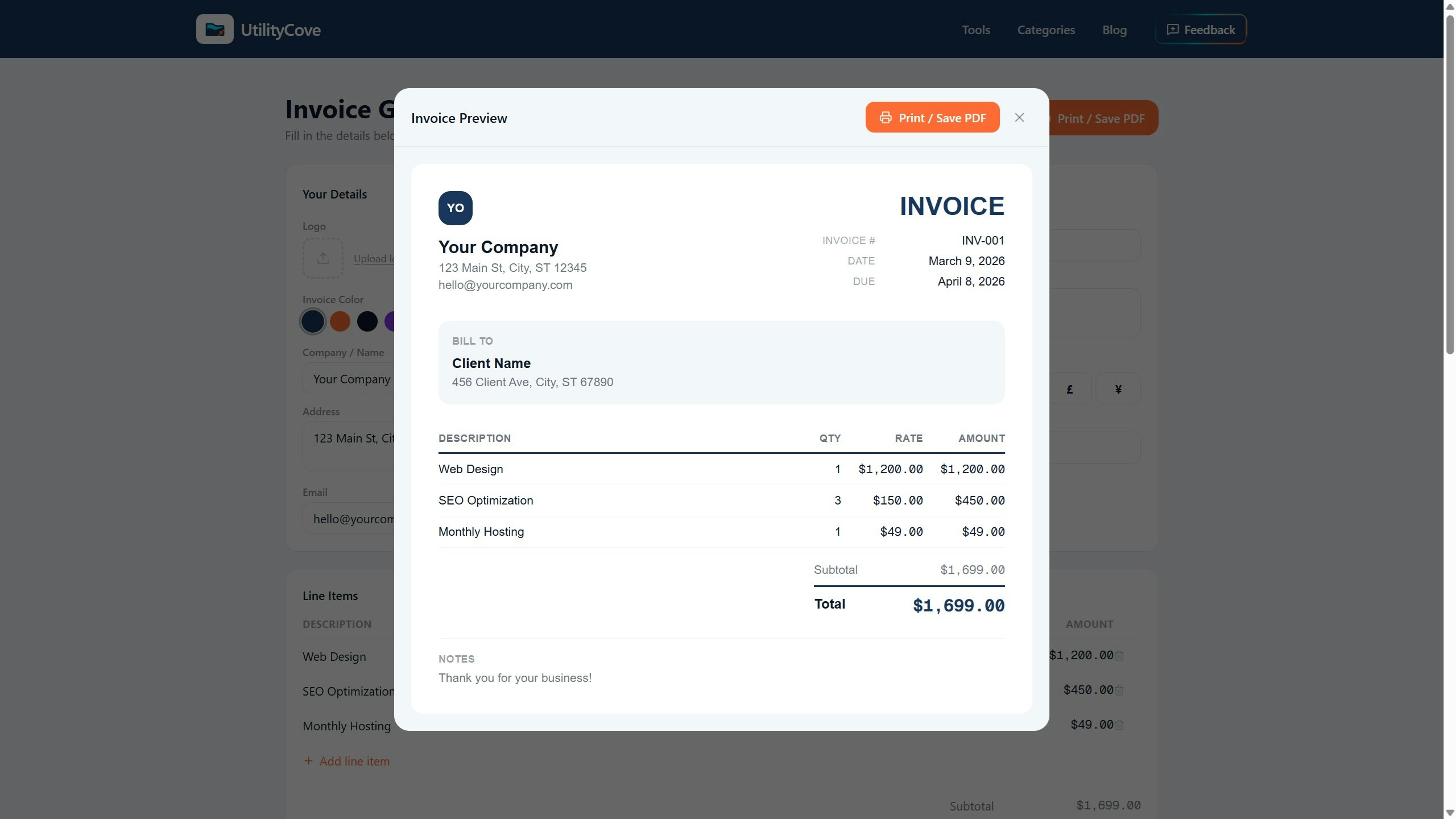Open the Categories menu
Viewport: 1456px width, 819px height.
(1046, 30)
